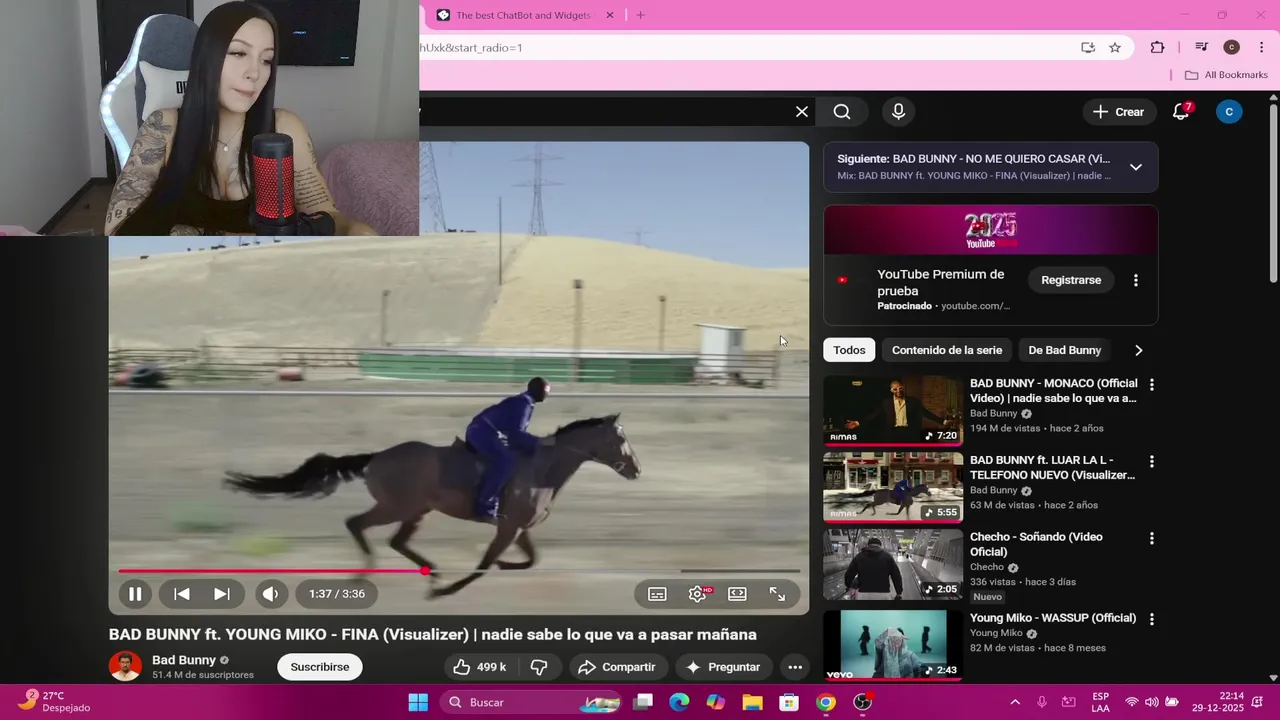1280x720 pixels.
Task: Select the Todos filter chip
Action: coord(849,350)
